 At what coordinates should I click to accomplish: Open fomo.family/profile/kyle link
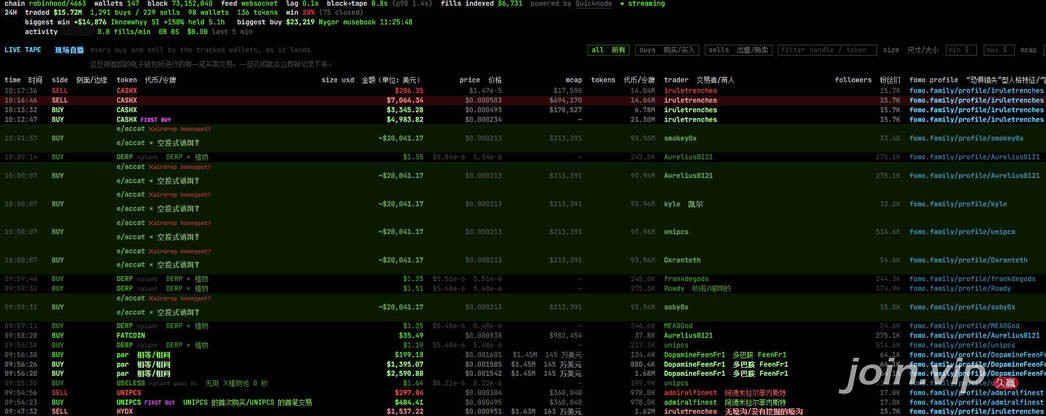[x=958, y=204]
